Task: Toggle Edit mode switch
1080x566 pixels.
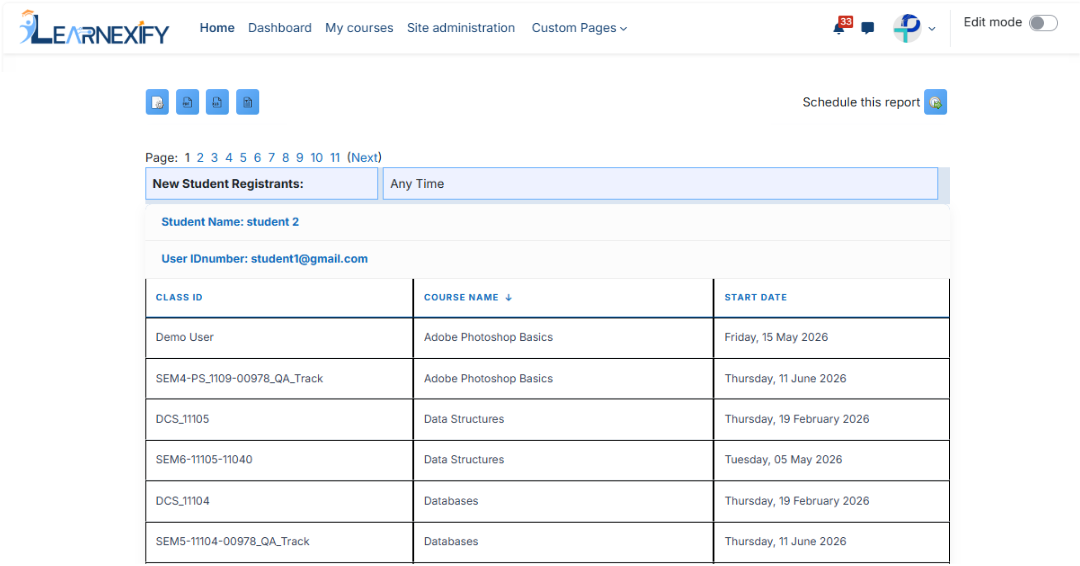Action: coord(1043,23)
